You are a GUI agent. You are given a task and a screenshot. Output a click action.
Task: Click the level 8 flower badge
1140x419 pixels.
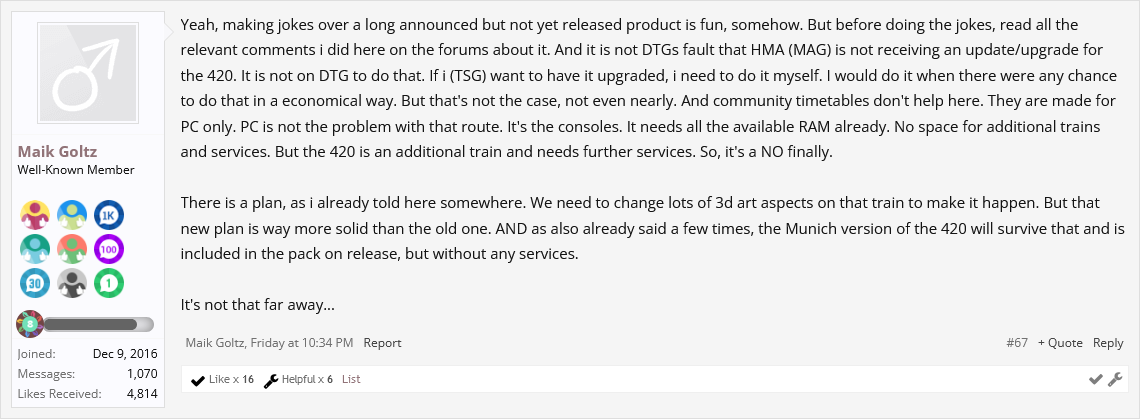tap(30, 324)
